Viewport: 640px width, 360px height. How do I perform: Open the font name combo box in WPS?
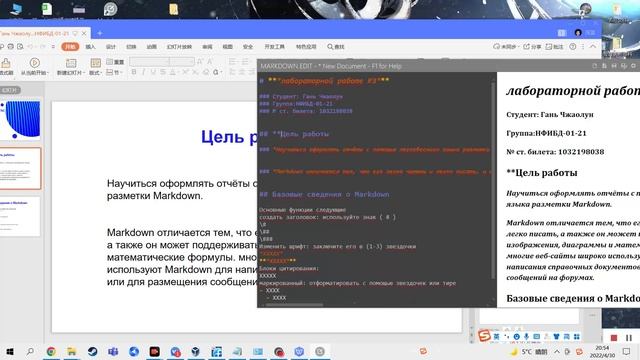(x=149, y=61)
